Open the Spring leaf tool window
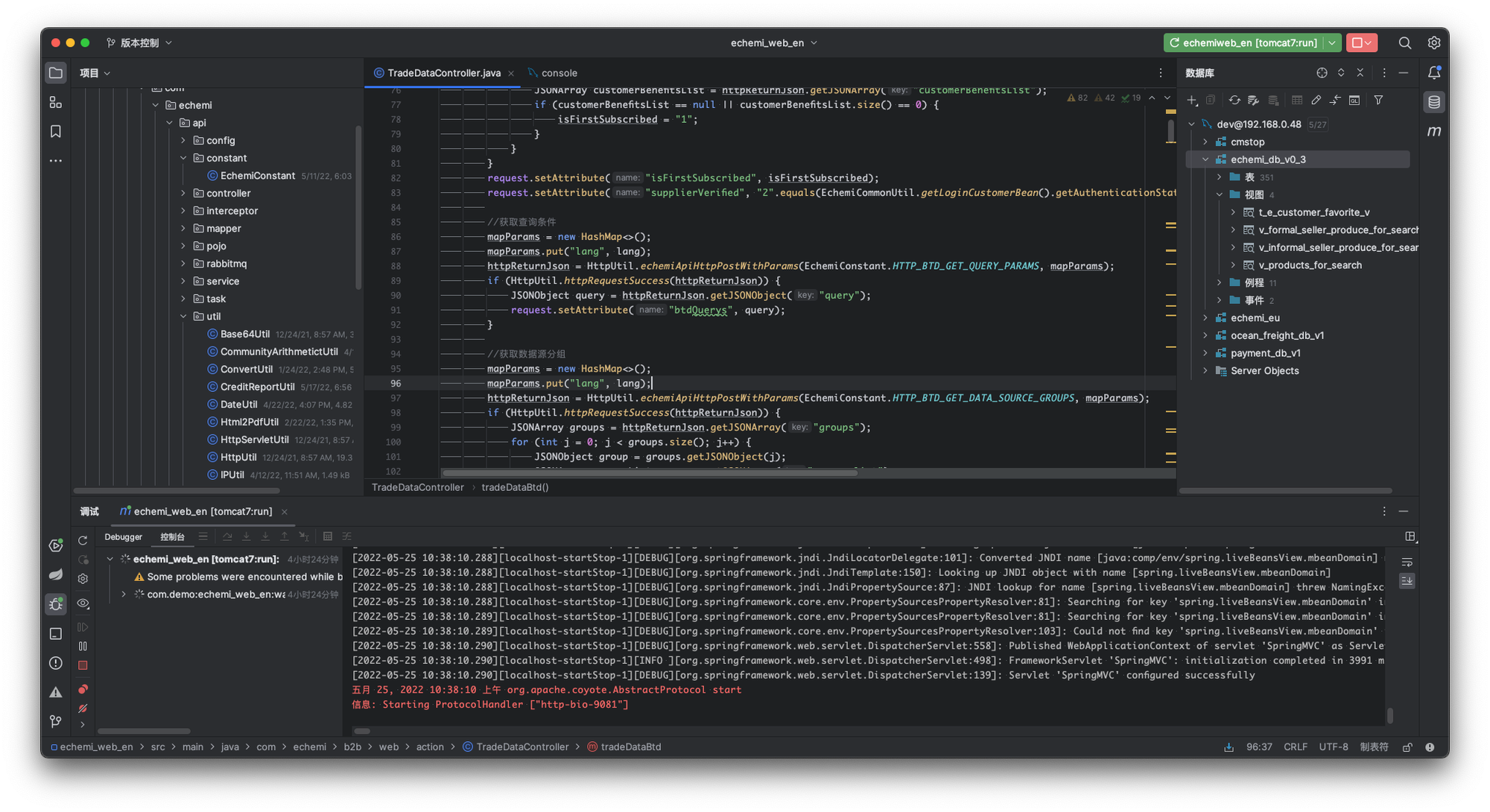Viewport: 1490px width, 812px height. click(x=55, y=574)
